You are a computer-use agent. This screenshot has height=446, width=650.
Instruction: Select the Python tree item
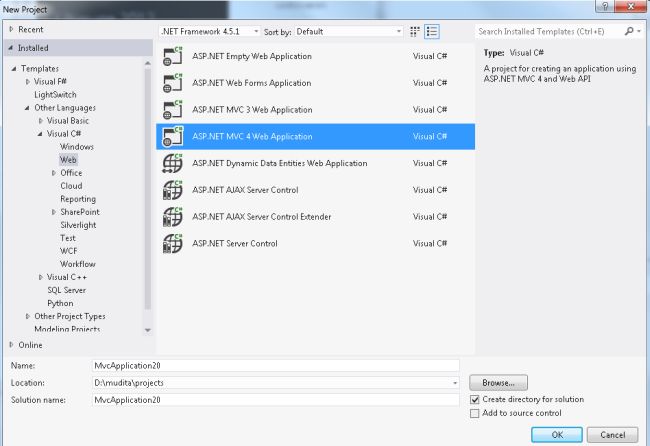60,303
